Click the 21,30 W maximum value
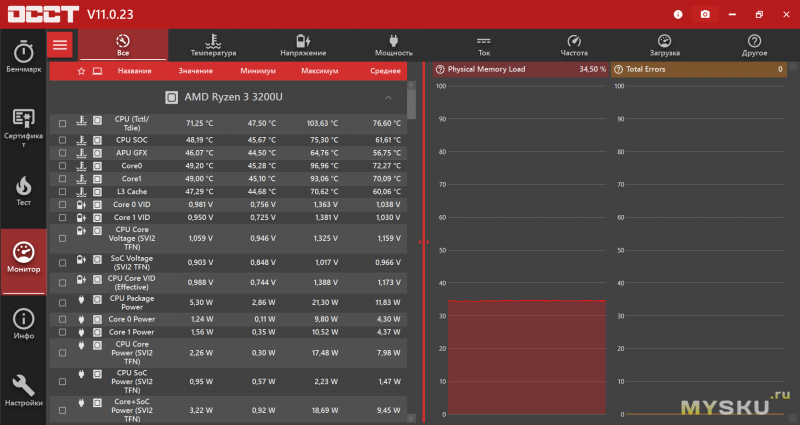 pyautogui.click(x=325, y=303)
